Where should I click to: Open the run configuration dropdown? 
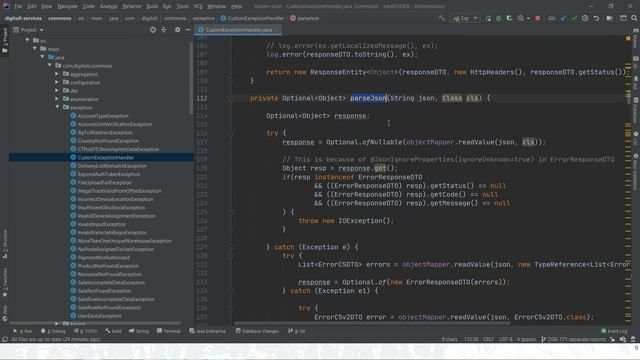pyautogui.click(x=465, y=18)
